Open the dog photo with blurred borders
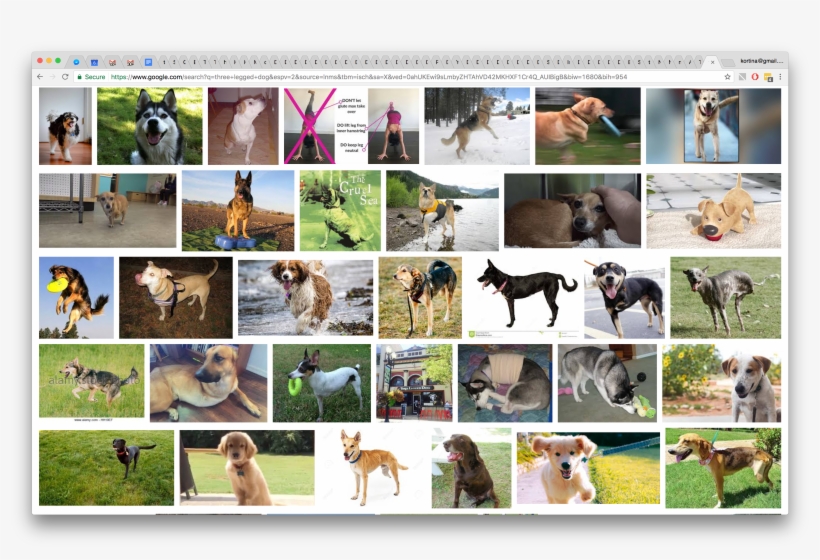The width and height of the screenshot is (820, 560). pyautogui.click(x=713, y=126)
